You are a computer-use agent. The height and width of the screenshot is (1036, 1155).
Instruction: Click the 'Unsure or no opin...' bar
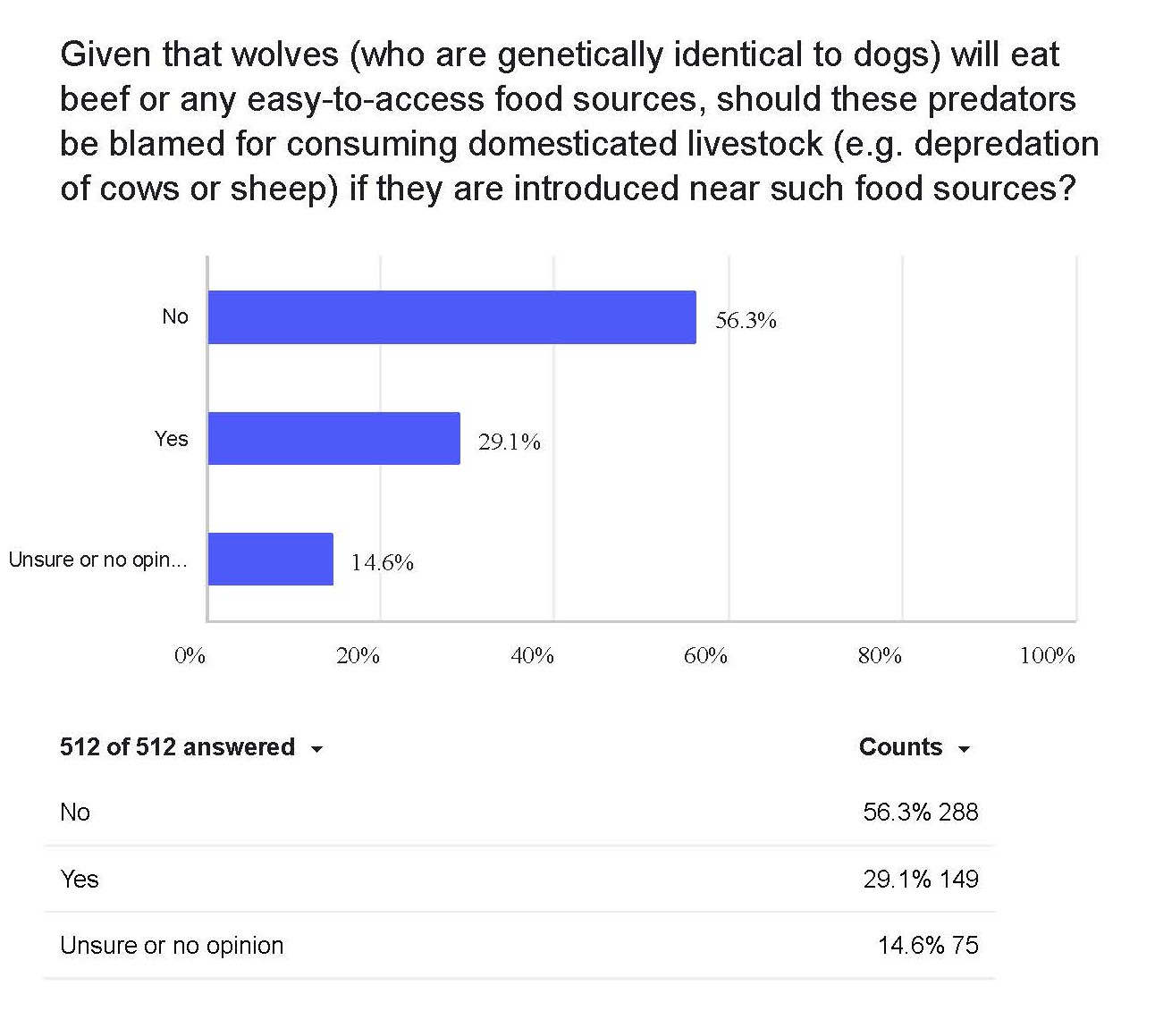pyautogui.click(x=270, y=560)
